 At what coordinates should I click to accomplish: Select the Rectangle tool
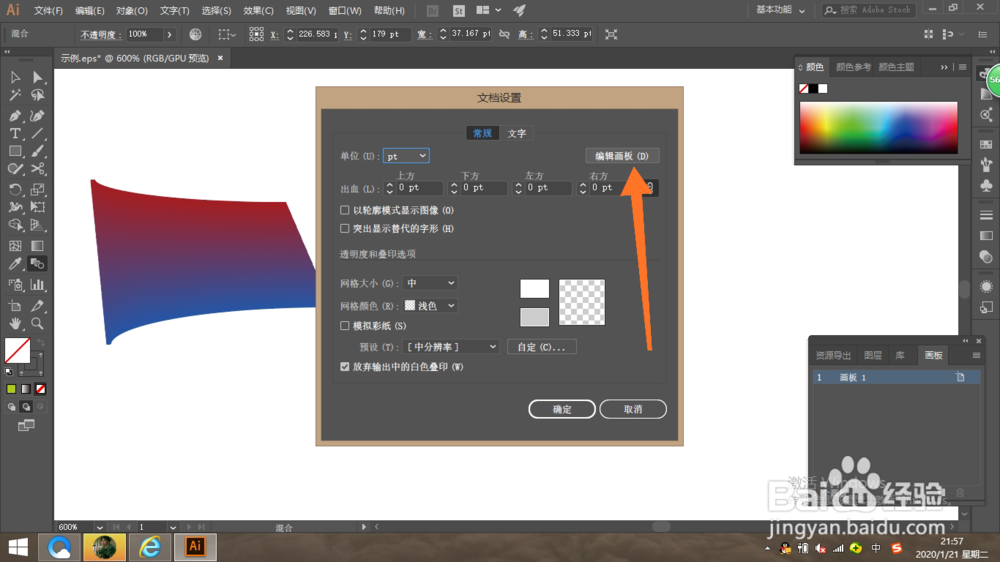(15, 151)
